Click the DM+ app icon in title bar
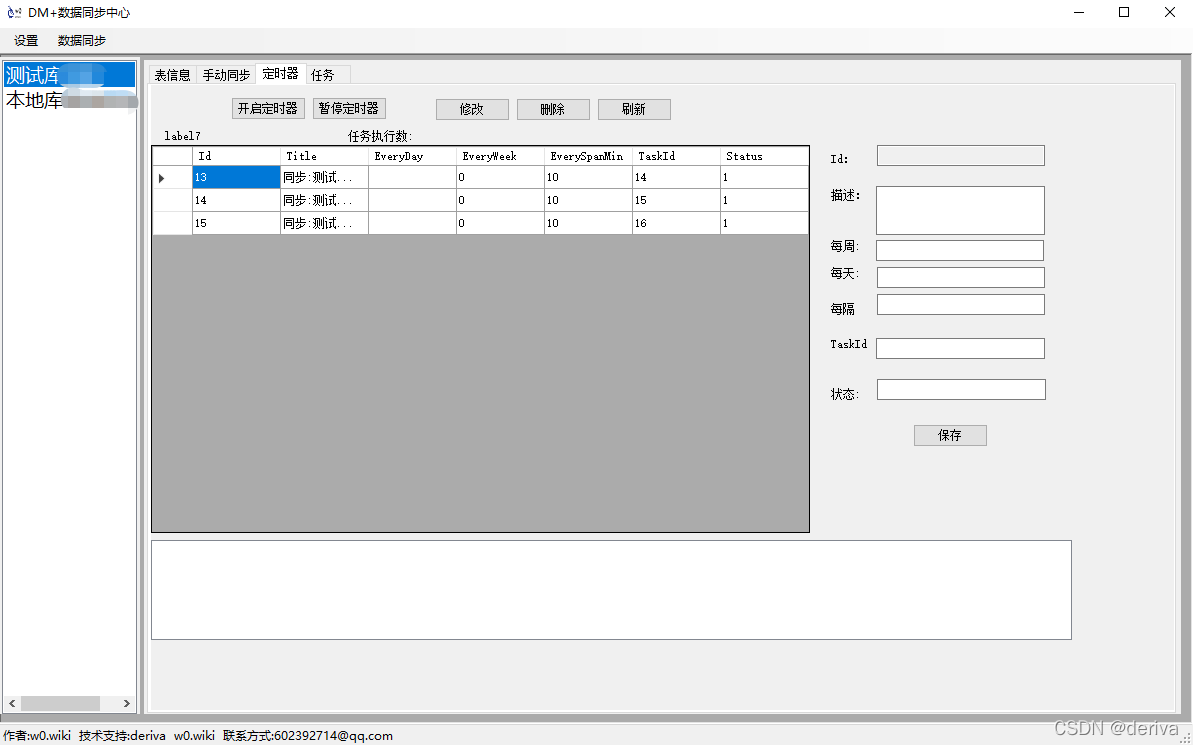This screenshot has height=745, width=1193. point(14,12)
